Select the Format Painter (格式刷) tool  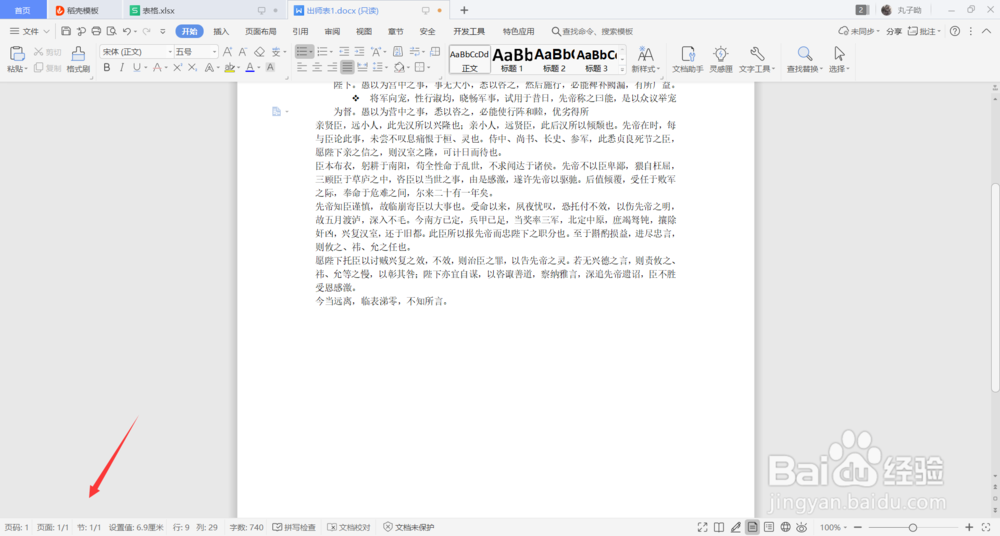click(78, 60)
